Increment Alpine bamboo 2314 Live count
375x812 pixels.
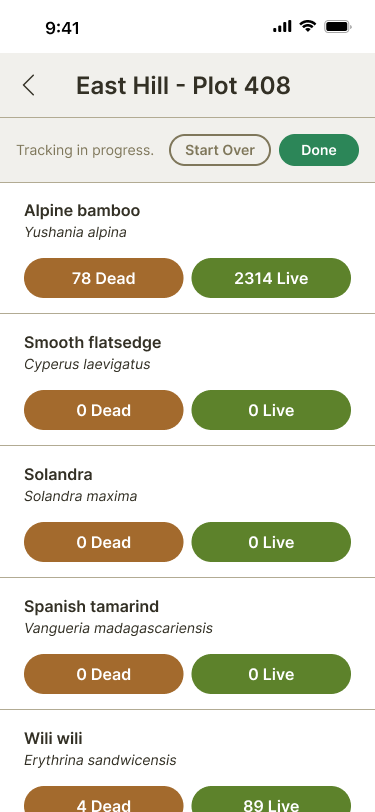tap(271, 278)
